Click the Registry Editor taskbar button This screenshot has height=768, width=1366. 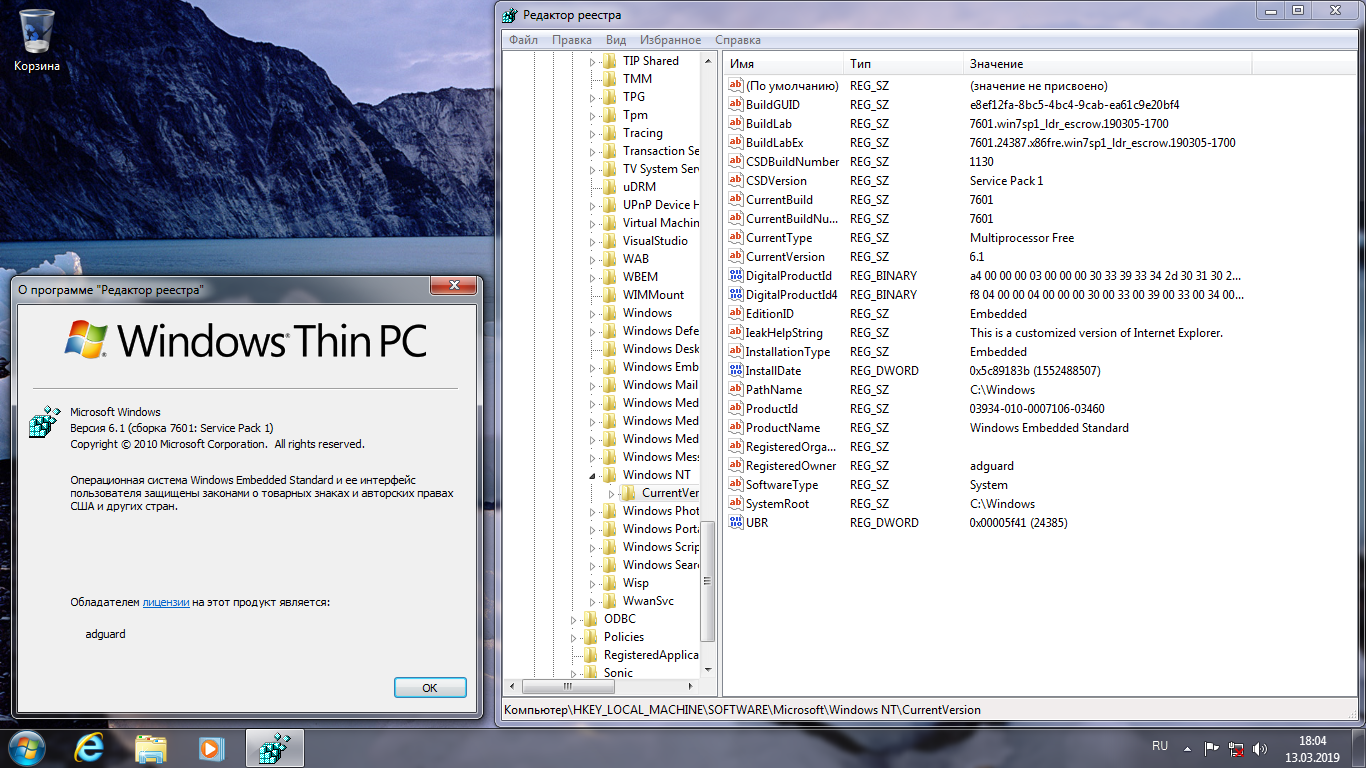[273, 748]
